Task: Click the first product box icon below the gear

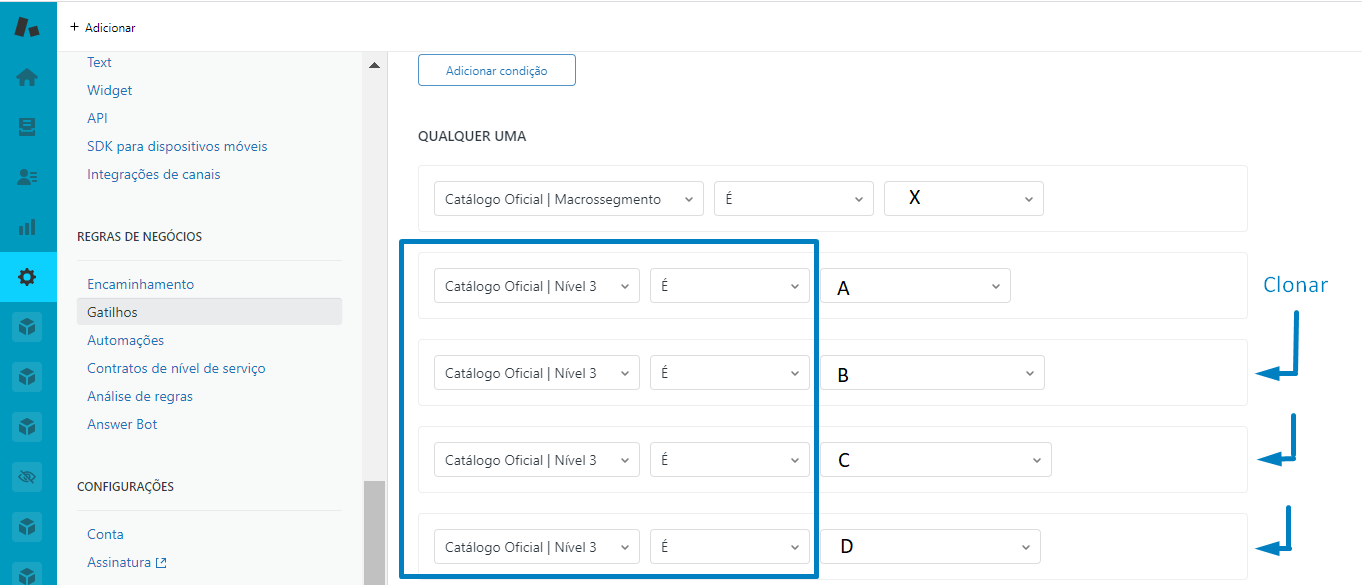Action: (26, 326)
